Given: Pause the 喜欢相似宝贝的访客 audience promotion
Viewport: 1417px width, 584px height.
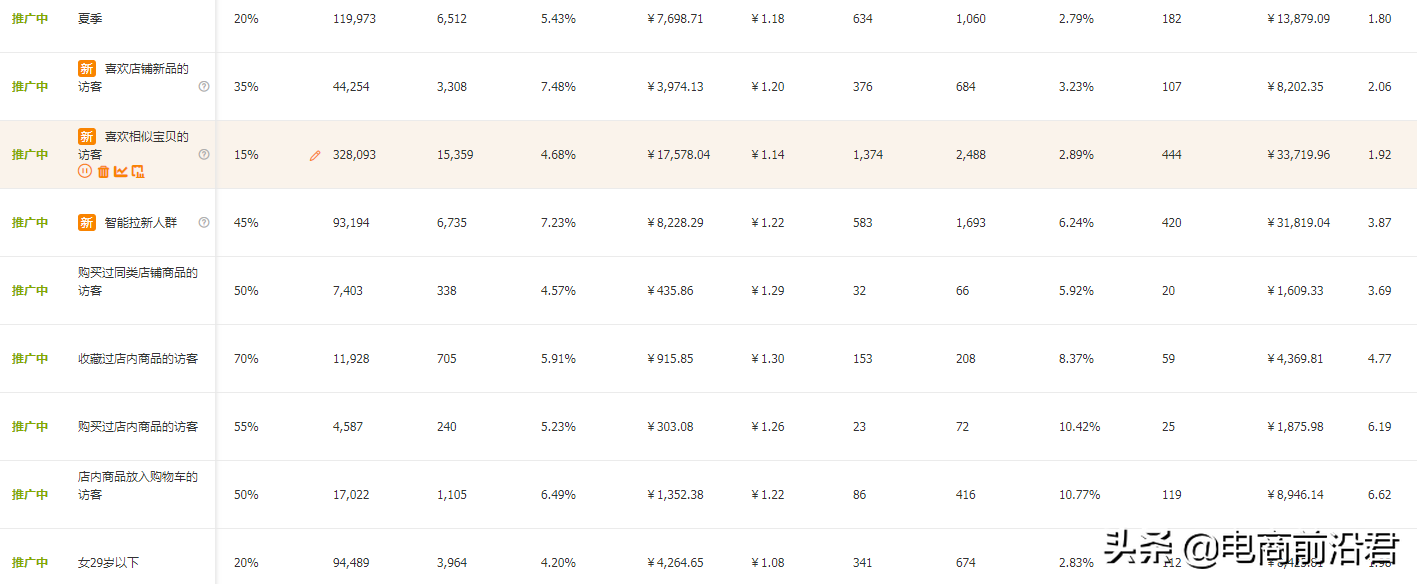Looking at the screenshot, I should click(x=85, y=172).
